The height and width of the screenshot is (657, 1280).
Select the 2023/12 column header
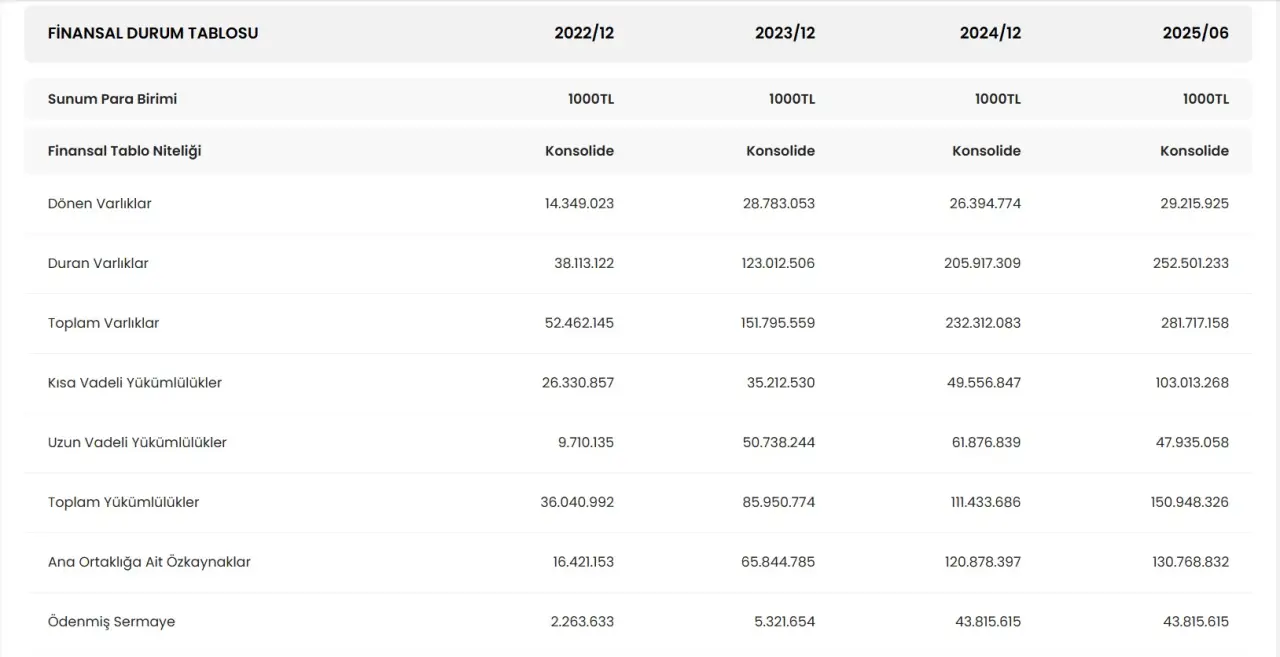pos(785,33)
